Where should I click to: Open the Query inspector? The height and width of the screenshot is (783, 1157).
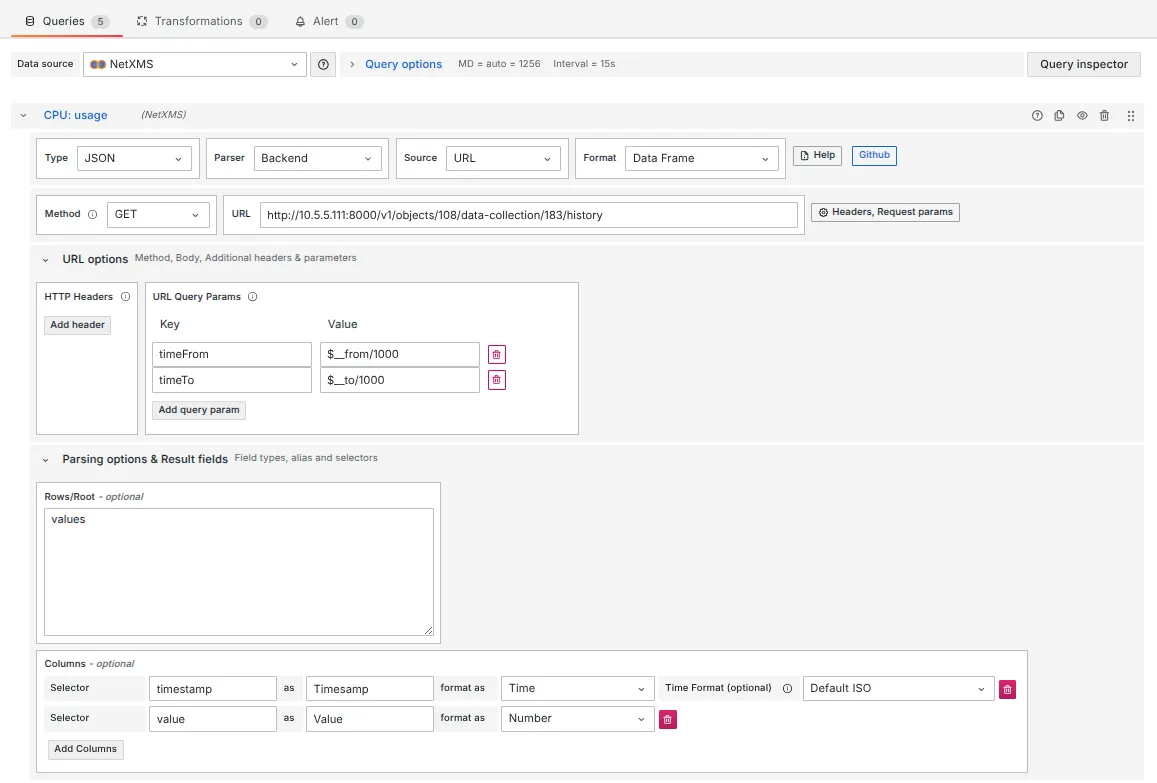[1083, 64]
